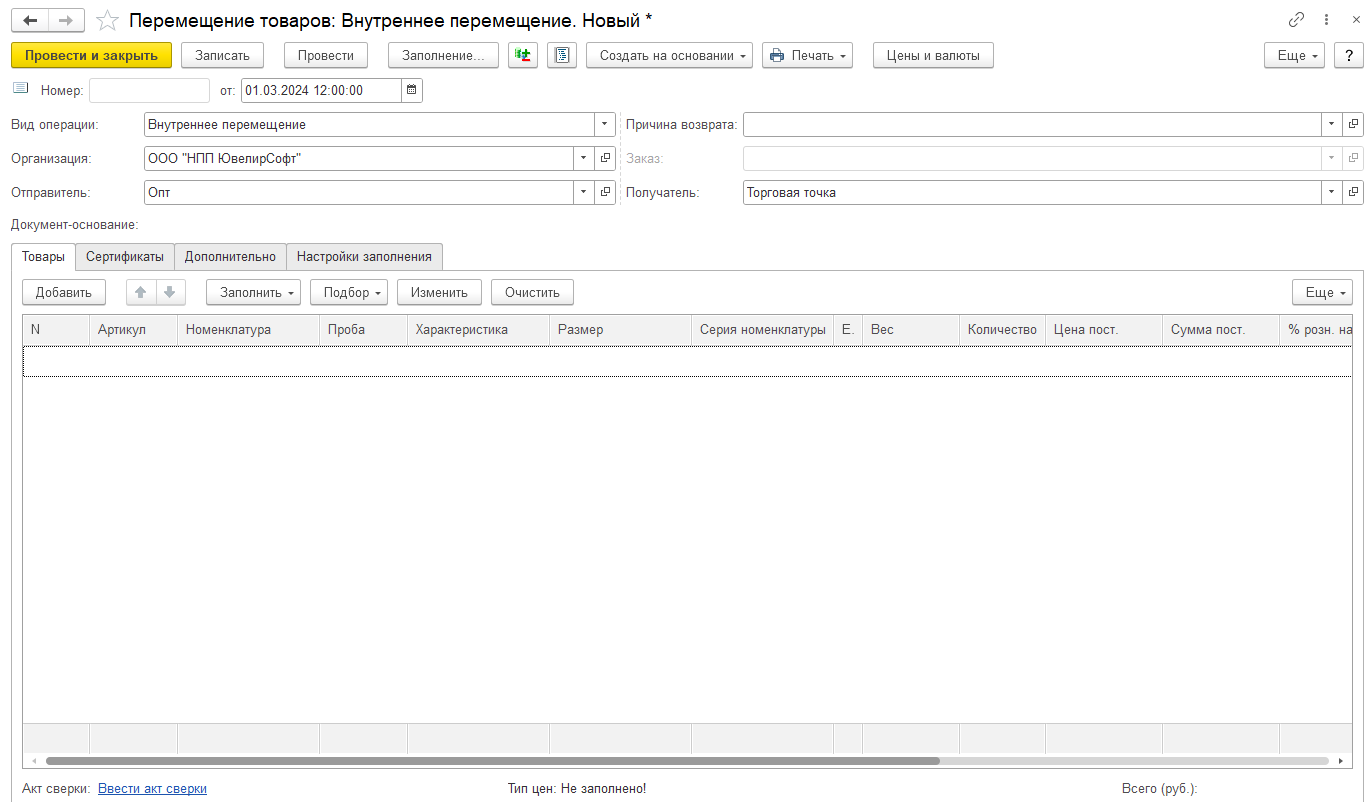Move row down arrow

click(170, 292)
